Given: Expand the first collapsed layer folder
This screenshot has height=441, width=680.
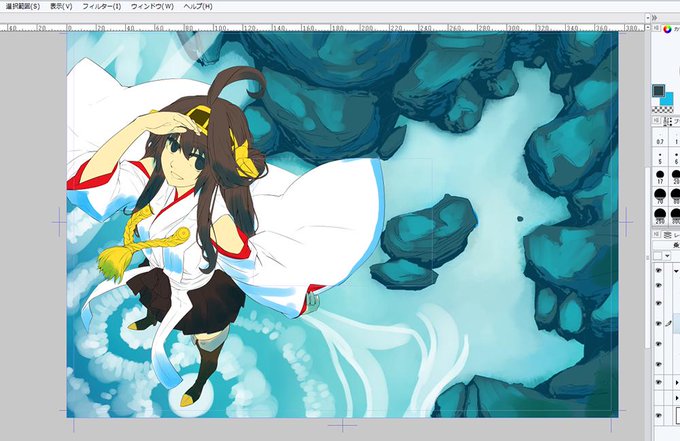Looking at the screenshot, I should [x=677, y=382].
